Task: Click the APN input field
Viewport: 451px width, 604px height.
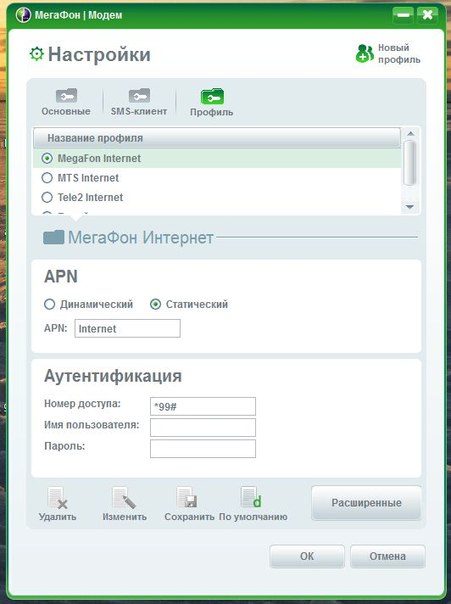Action: click(127, 329)
